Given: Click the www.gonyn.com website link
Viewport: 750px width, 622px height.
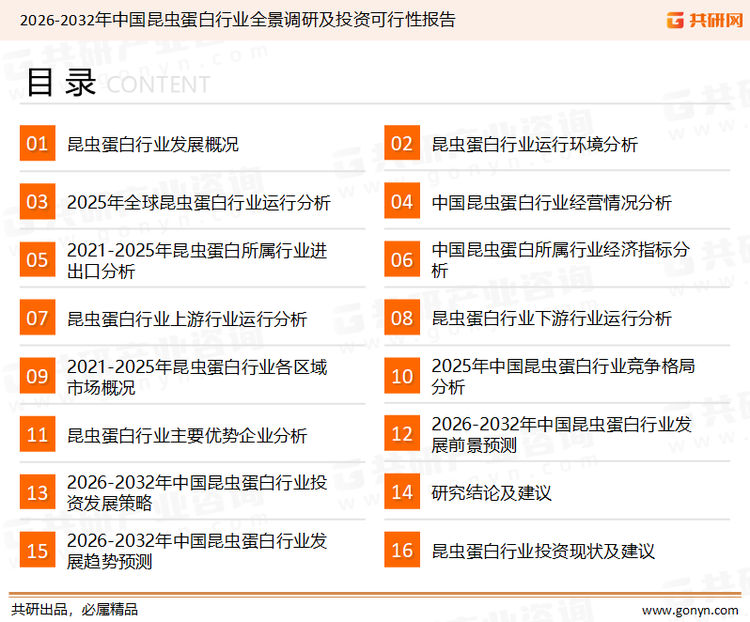Looking at the screenshot, I should [689, 609].
